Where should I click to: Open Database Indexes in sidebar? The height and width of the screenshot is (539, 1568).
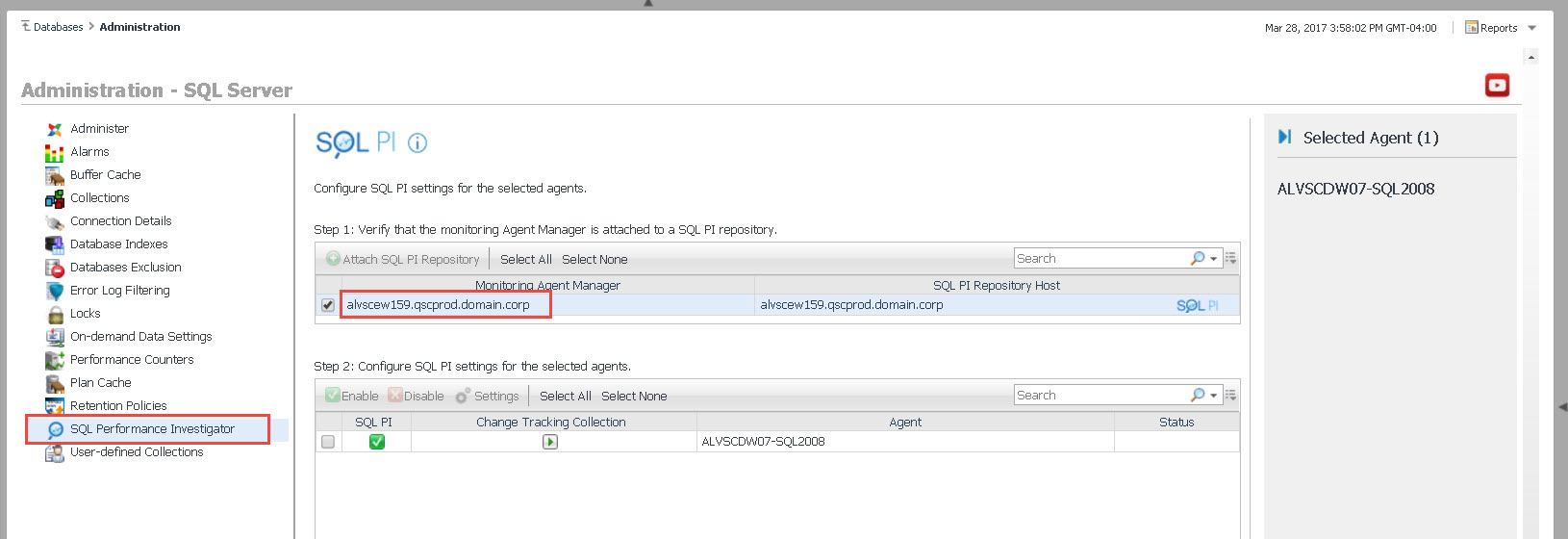coord(118,244)
